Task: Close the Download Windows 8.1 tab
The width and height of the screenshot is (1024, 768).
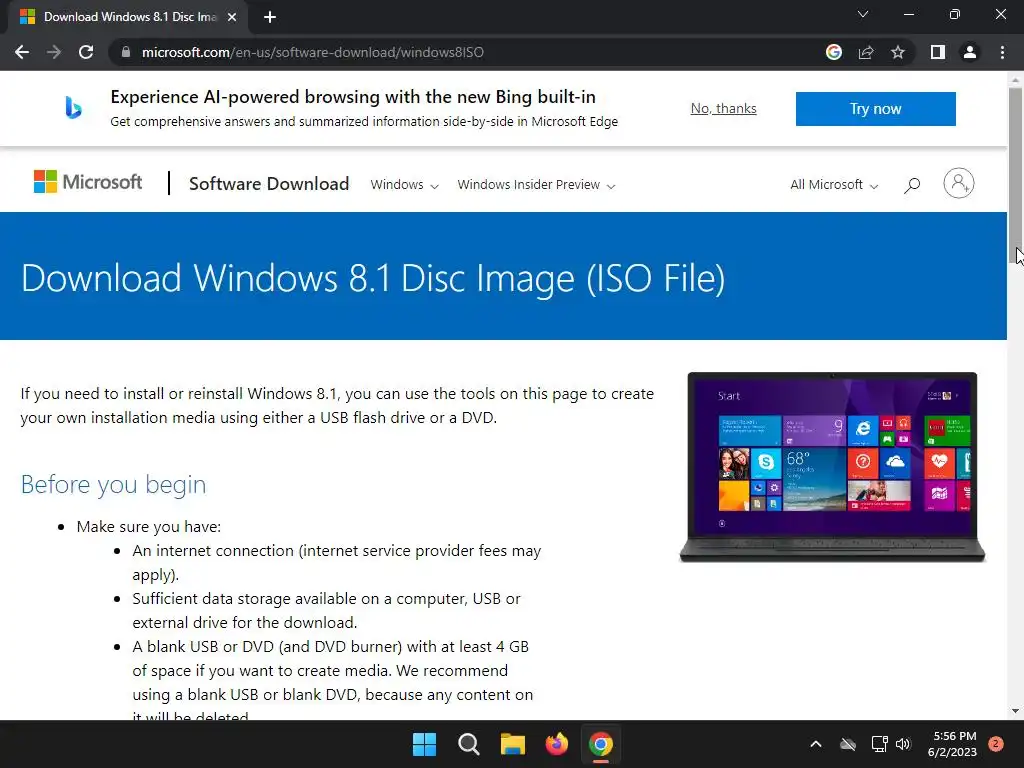Action: pyautogui.click(x=232, y=17)
